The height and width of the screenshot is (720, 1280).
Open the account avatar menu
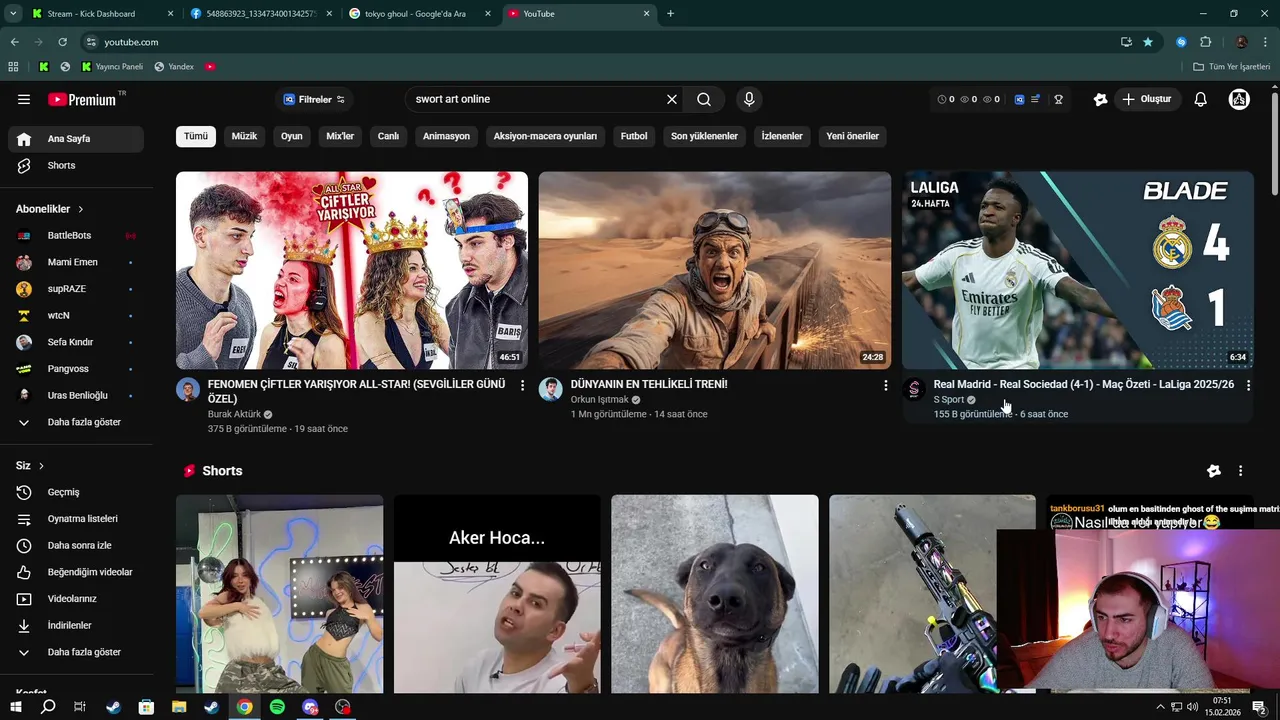click(1239, 99)
